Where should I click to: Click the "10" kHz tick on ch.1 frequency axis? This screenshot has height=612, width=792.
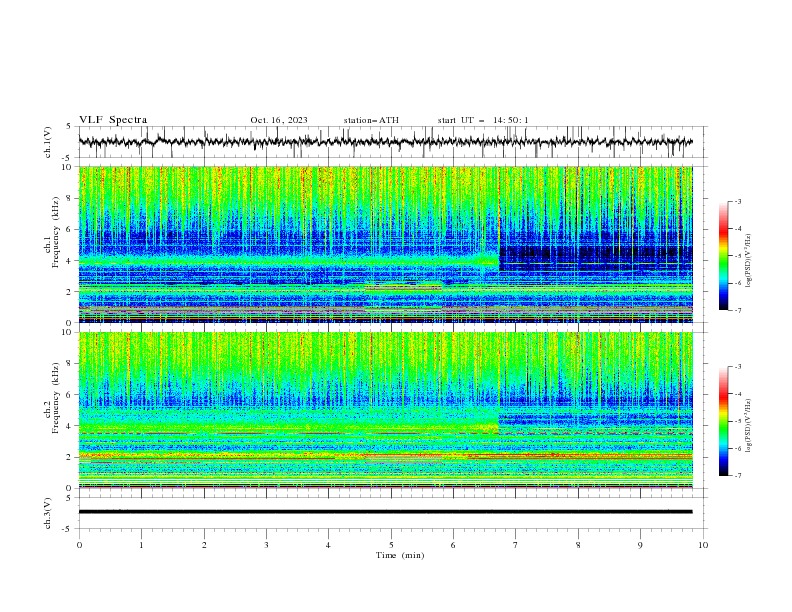[68, 167]
